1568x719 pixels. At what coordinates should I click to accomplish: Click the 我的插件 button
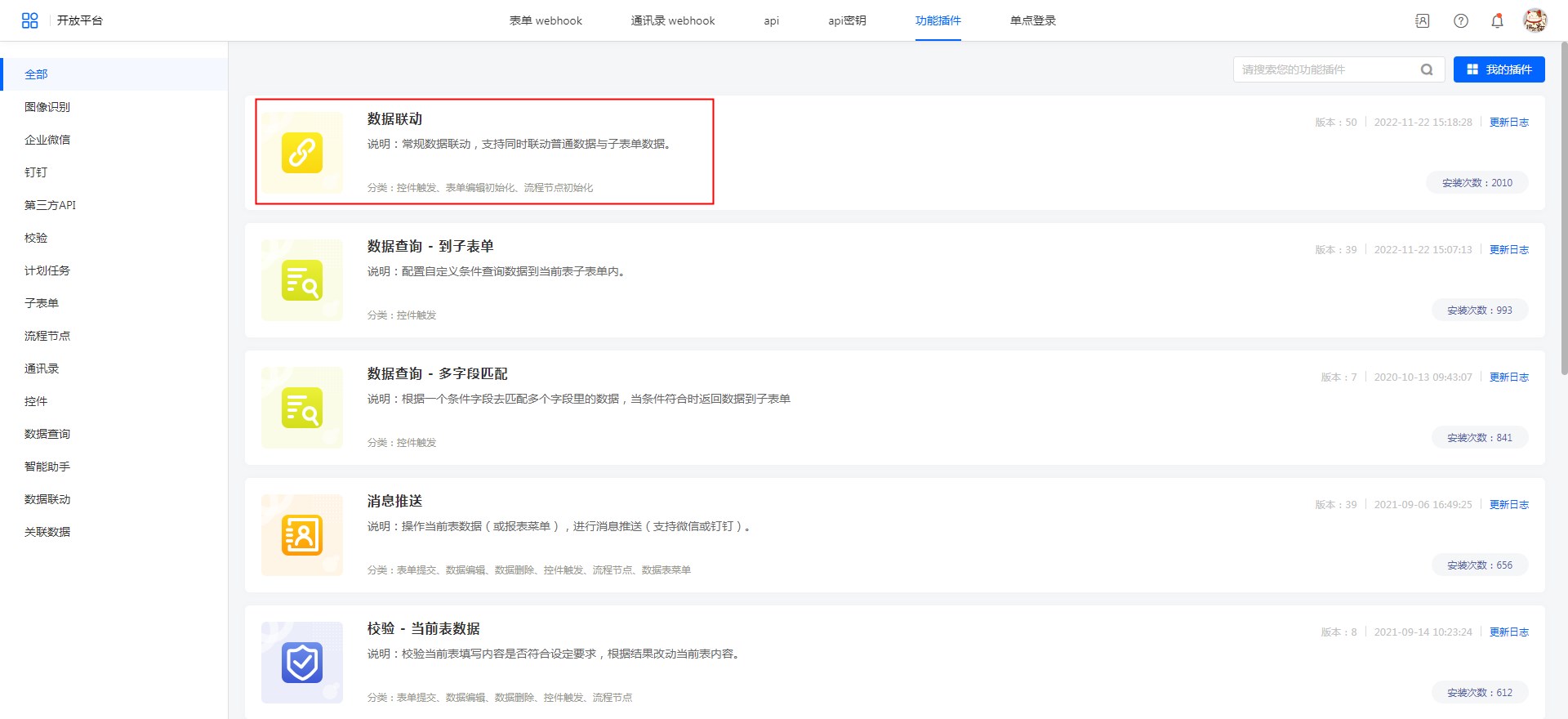tap(1499, 69)
